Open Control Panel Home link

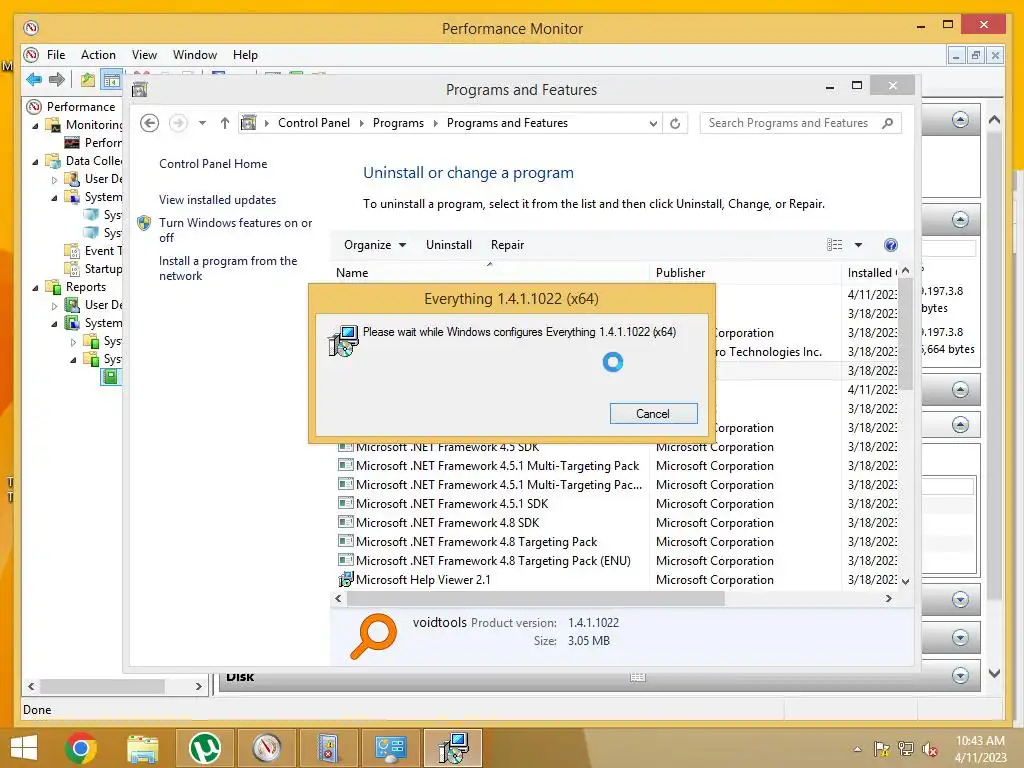[x=213, y=164]
